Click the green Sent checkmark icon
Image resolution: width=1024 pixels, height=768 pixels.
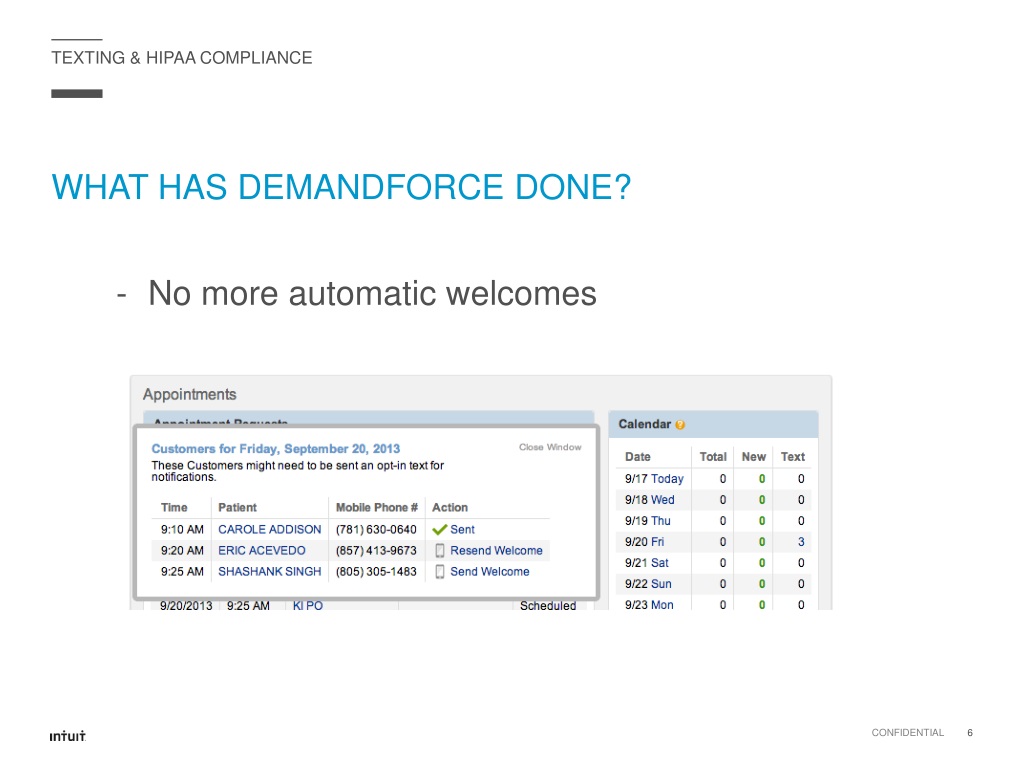tap(440, 530)
